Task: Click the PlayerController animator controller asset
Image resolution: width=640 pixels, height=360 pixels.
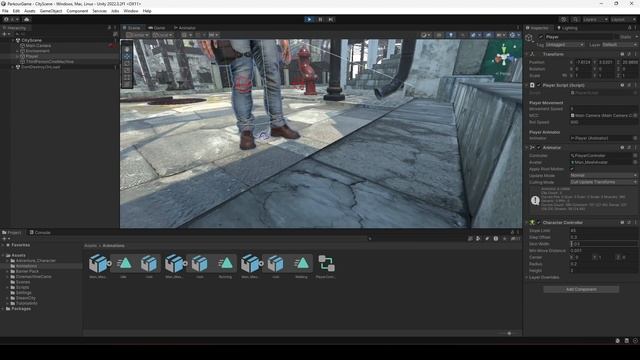Action: [x=326, y=266]
